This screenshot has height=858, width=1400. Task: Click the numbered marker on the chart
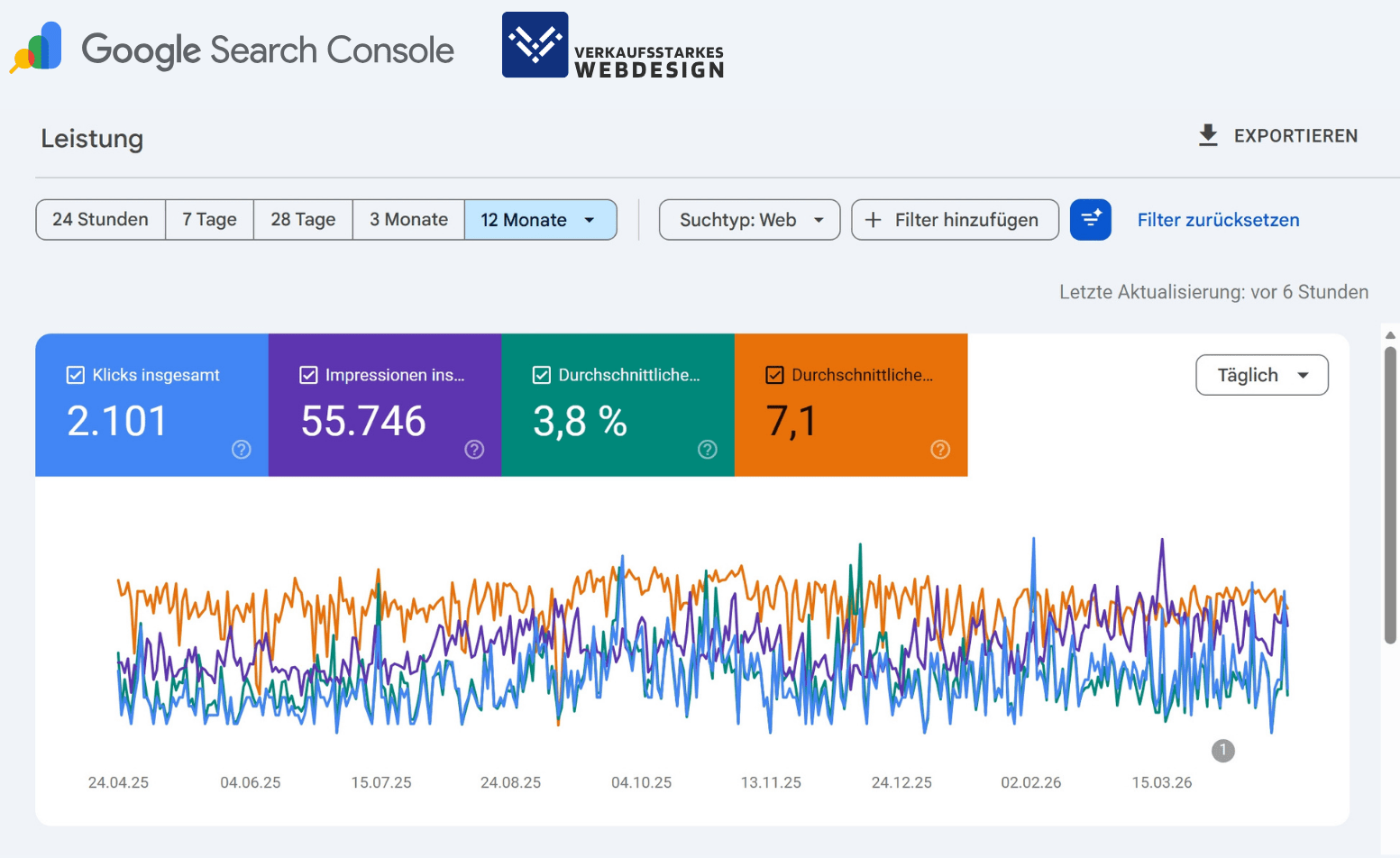[x=1222, y=751]
